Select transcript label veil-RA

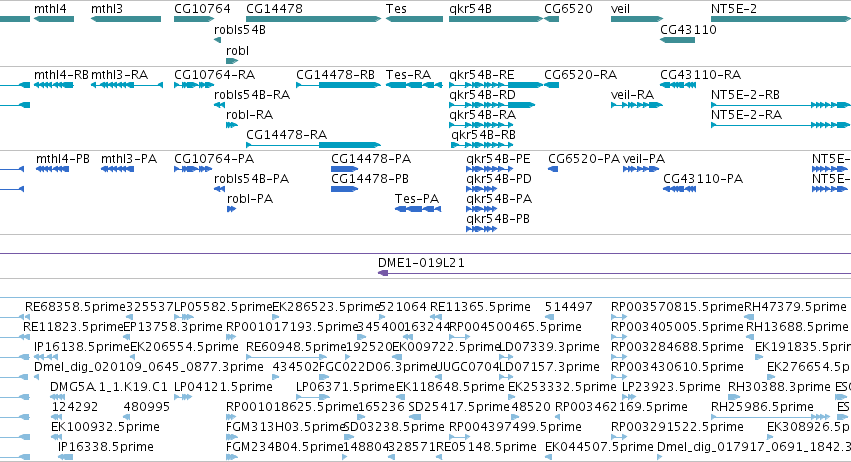pyautogui.click(x=632, y=95)
